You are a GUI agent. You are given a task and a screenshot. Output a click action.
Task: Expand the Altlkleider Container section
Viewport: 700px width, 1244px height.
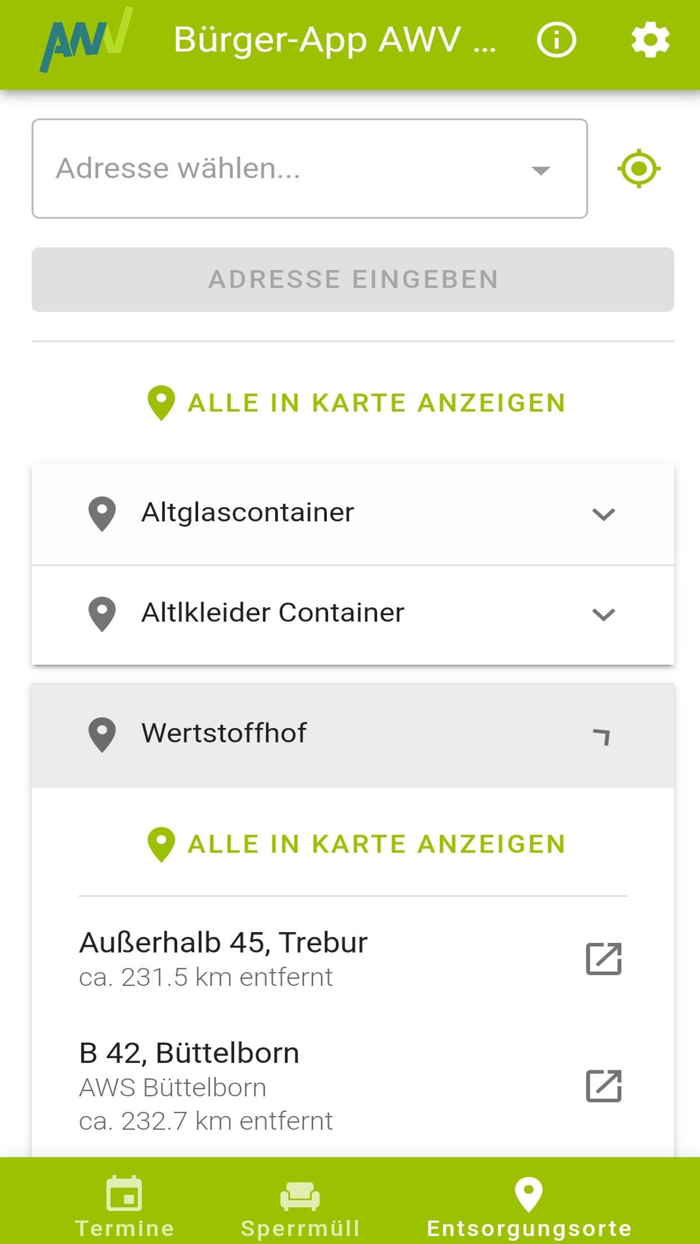pyautogui.click(x=603, y=614)
